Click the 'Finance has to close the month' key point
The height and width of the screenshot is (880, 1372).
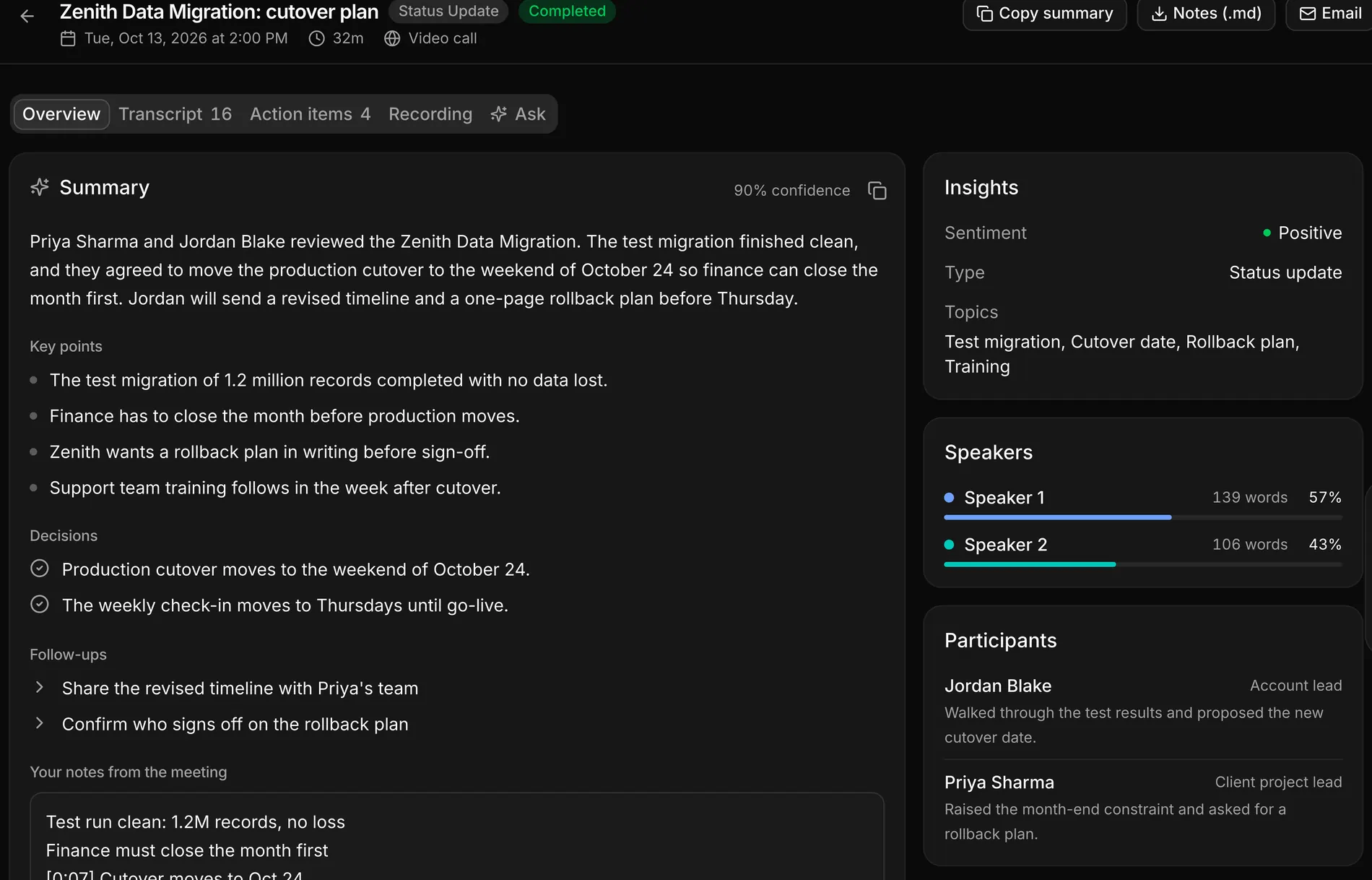point(285,416)
